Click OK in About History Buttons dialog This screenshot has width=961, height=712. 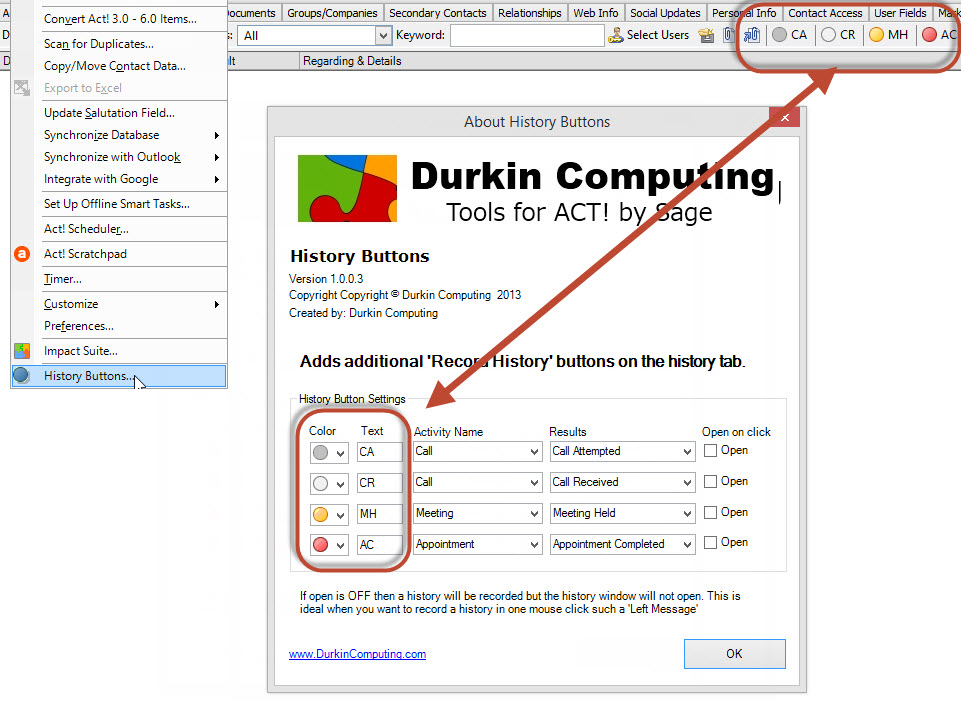tap(734, 654)
